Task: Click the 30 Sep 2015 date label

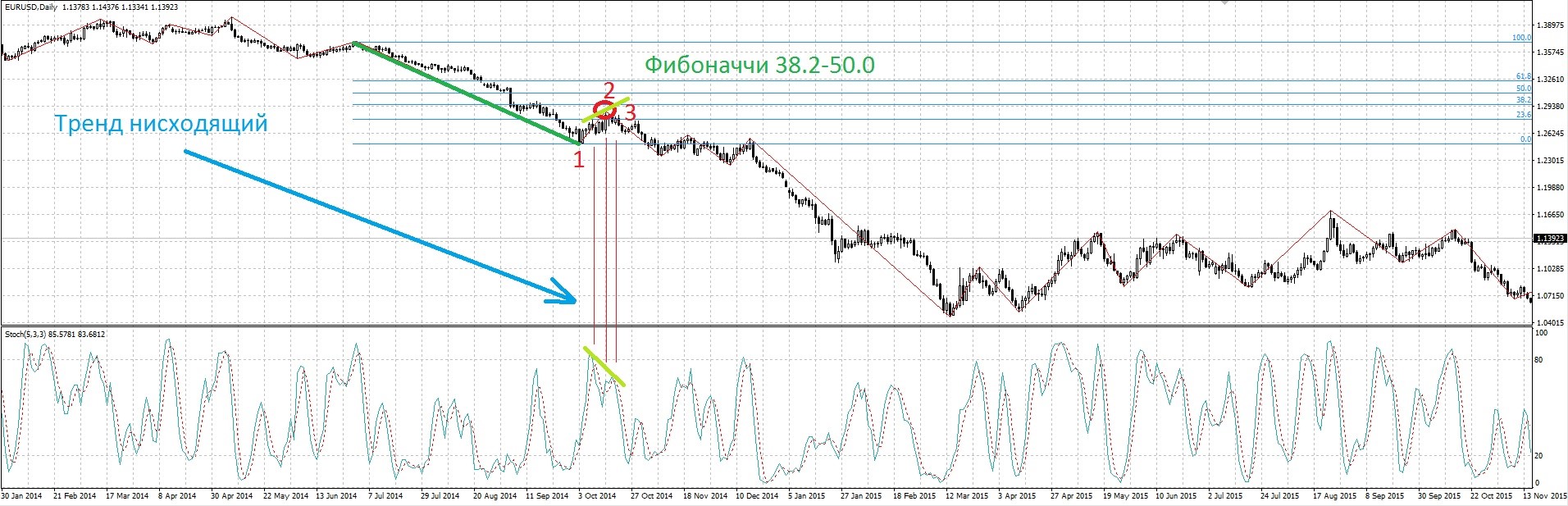Action: click(x=1439, y=496)
